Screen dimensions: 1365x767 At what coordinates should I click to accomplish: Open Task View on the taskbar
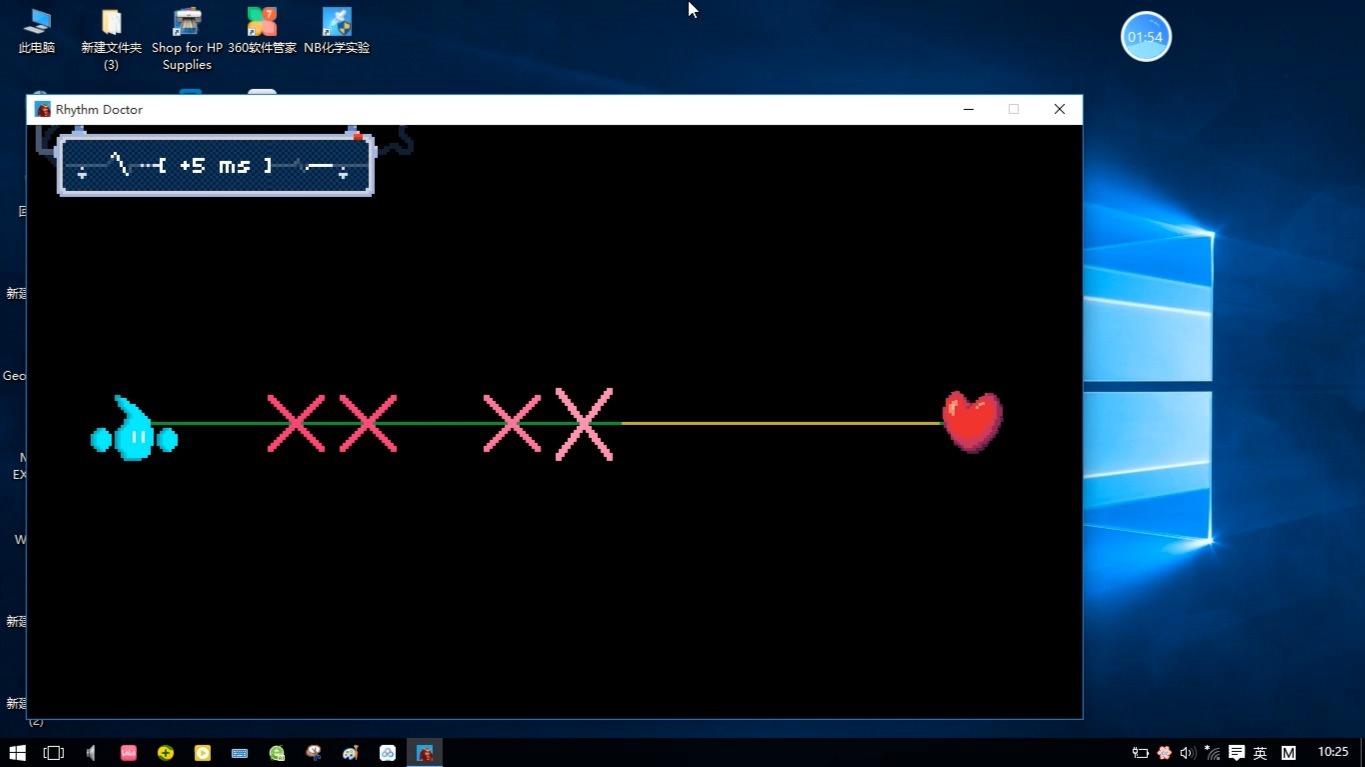click(54, 753)
